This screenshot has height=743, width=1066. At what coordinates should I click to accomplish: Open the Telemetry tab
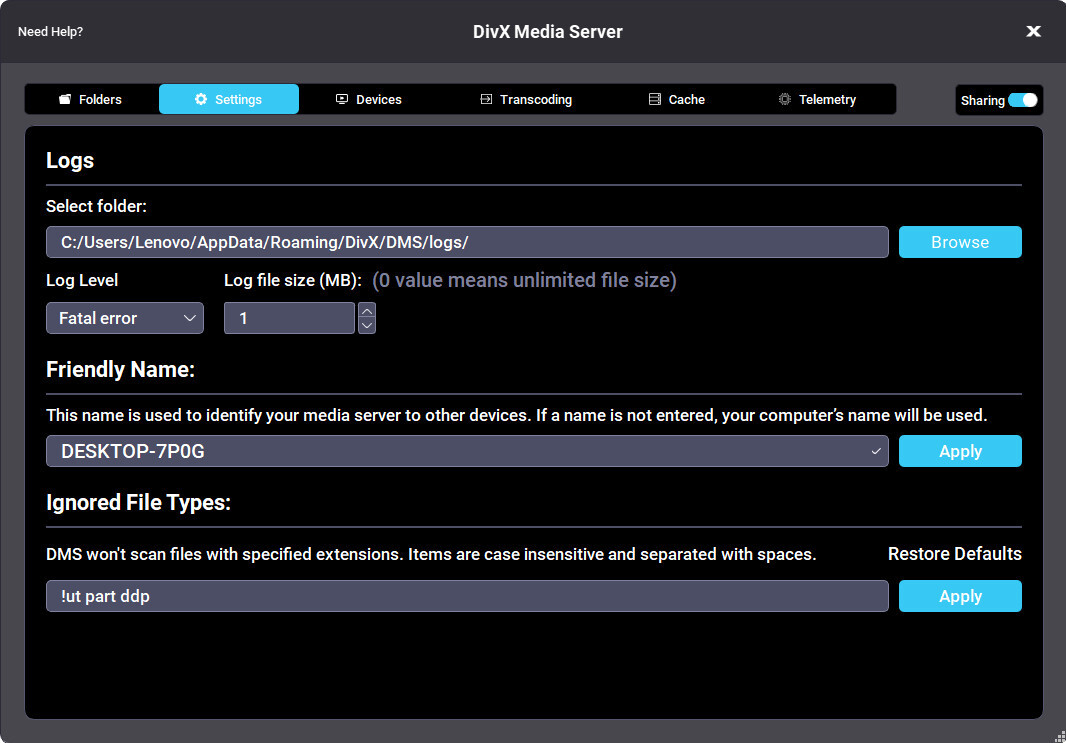click(x=817, y=99)
